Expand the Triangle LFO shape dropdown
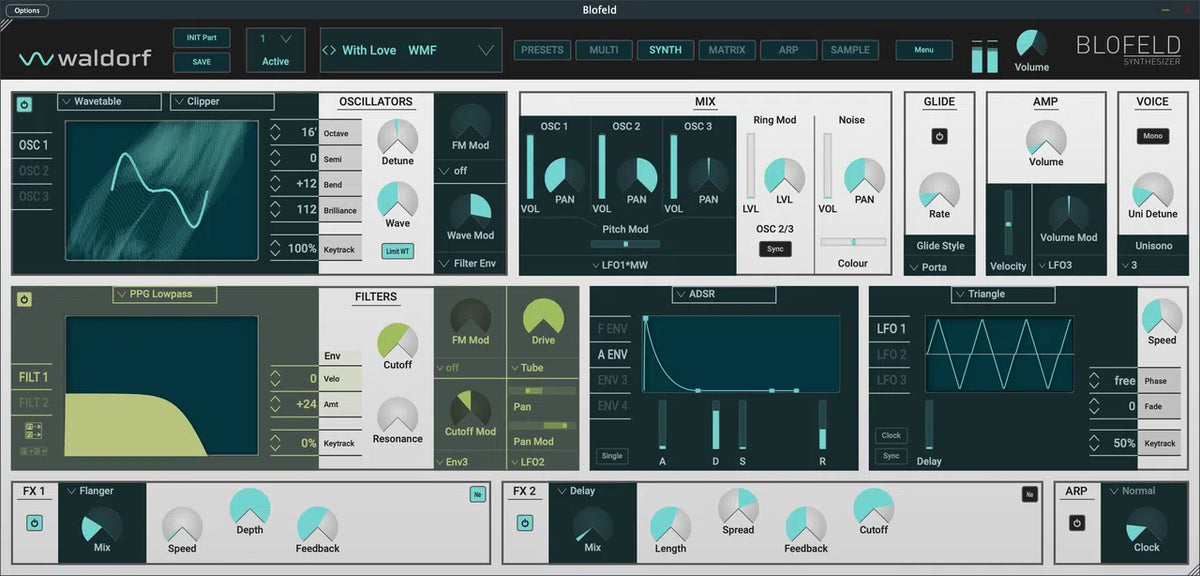This screenshot has height=576, width=1200. point(1003,294)
